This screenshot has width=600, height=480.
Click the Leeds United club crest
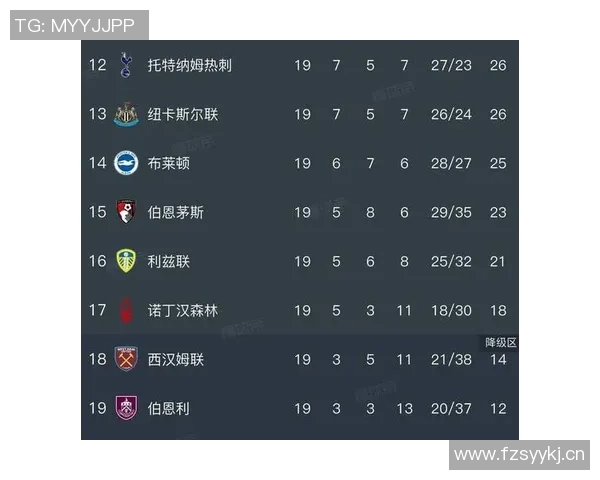pos(126,261)
